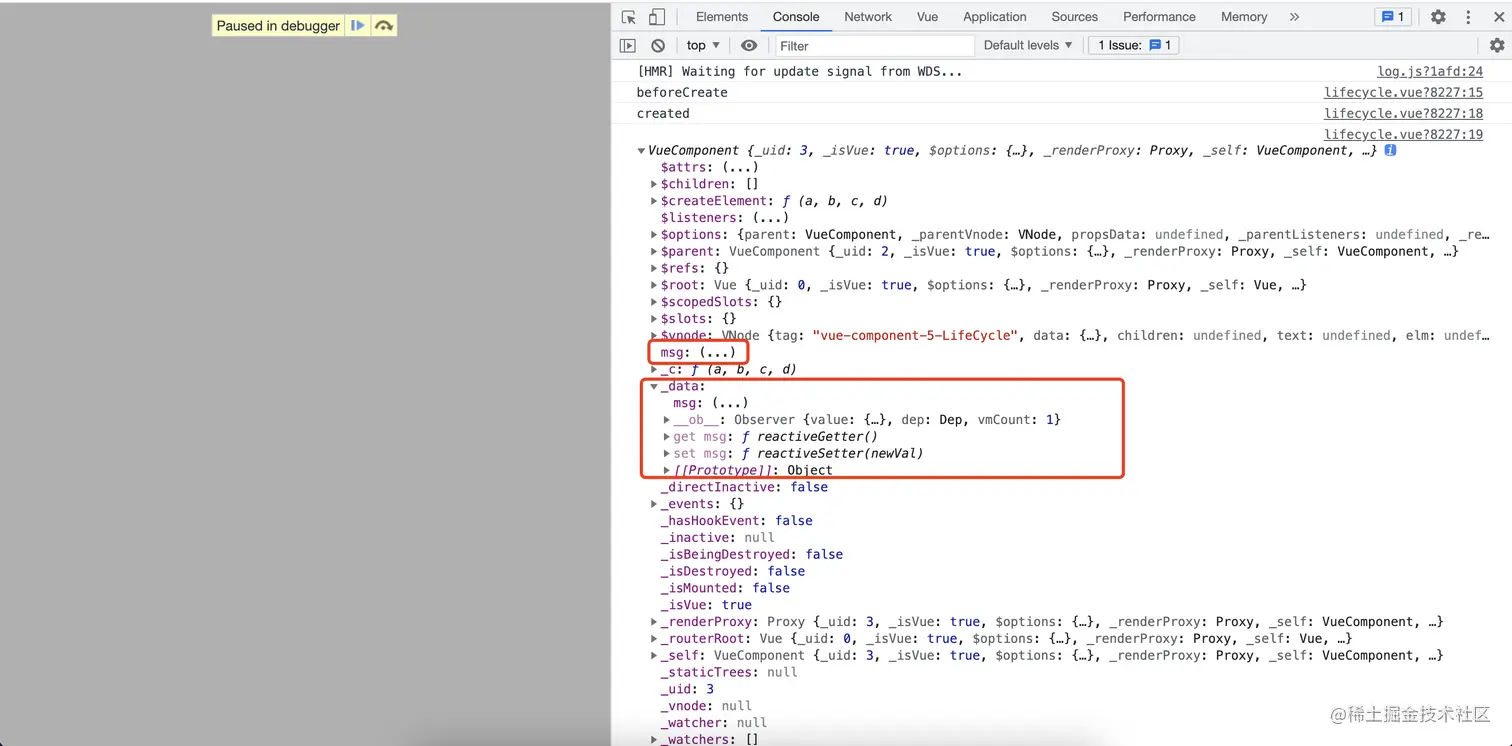The width and height of the screenshot is (1512, 746).
Task: Invoke the msg getter inside _data
Action: (729, 403)
